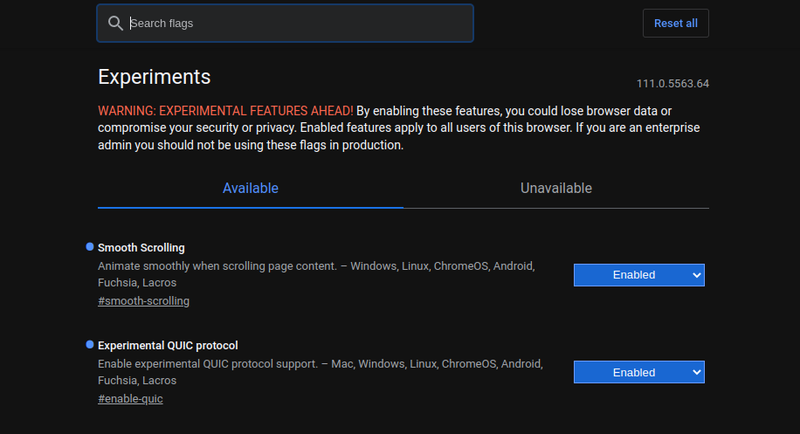
Task: Switch to the Available tab
Action: pos(250,188)
